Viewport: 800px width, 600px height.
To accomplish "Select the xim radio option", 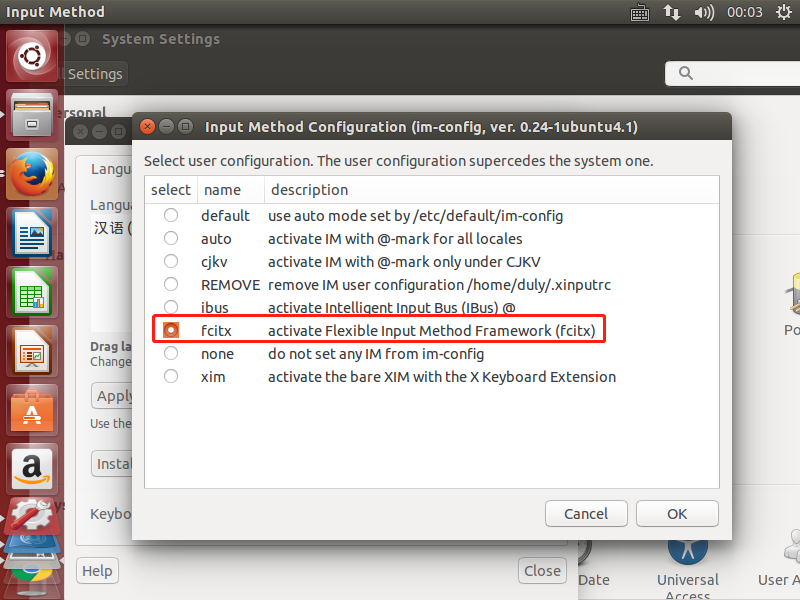I will click(171, 377).
